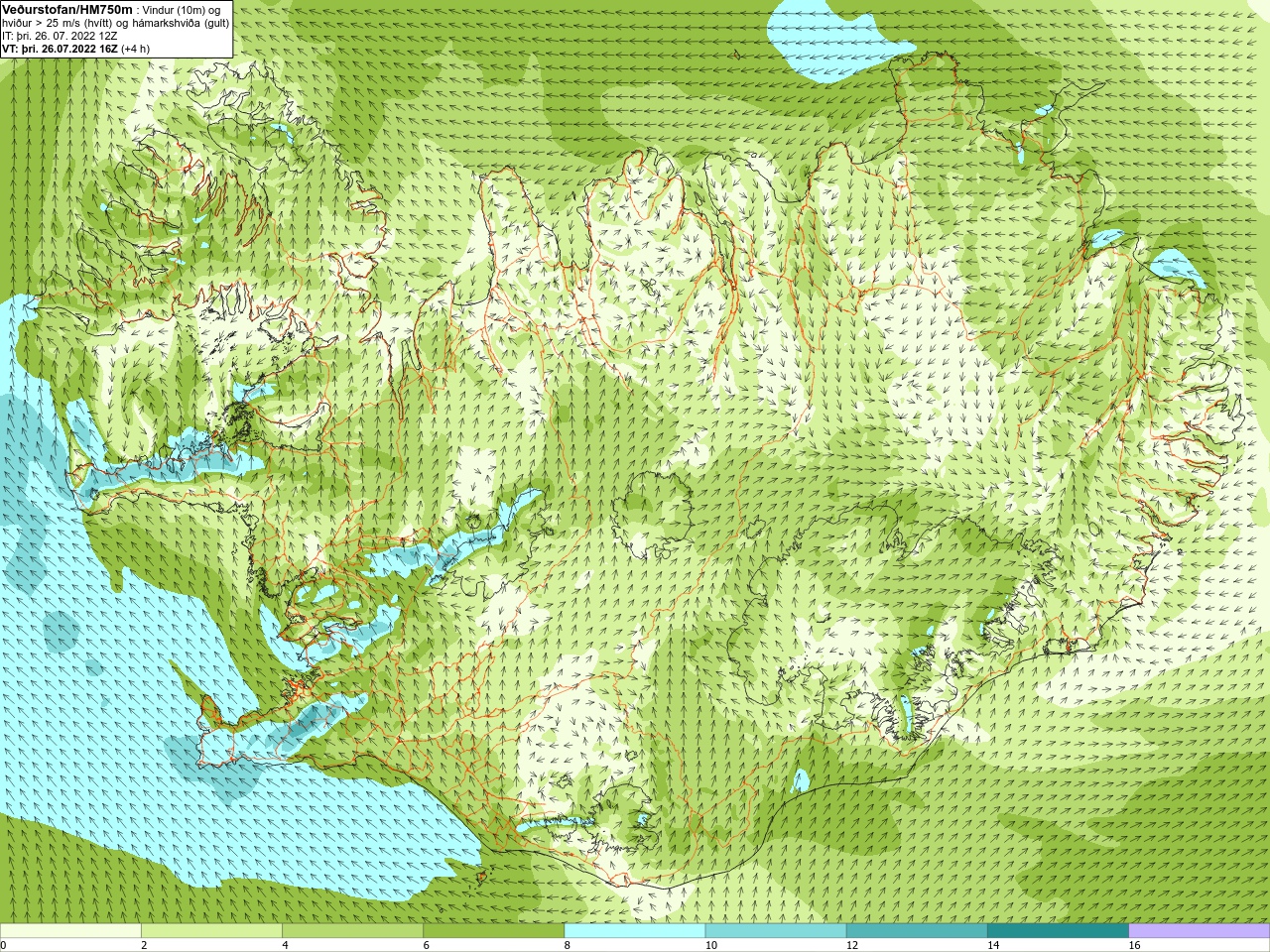Select the light green 2–4 legend segment
This screenshot has width=1270, height=952.
tap(211, 931)
